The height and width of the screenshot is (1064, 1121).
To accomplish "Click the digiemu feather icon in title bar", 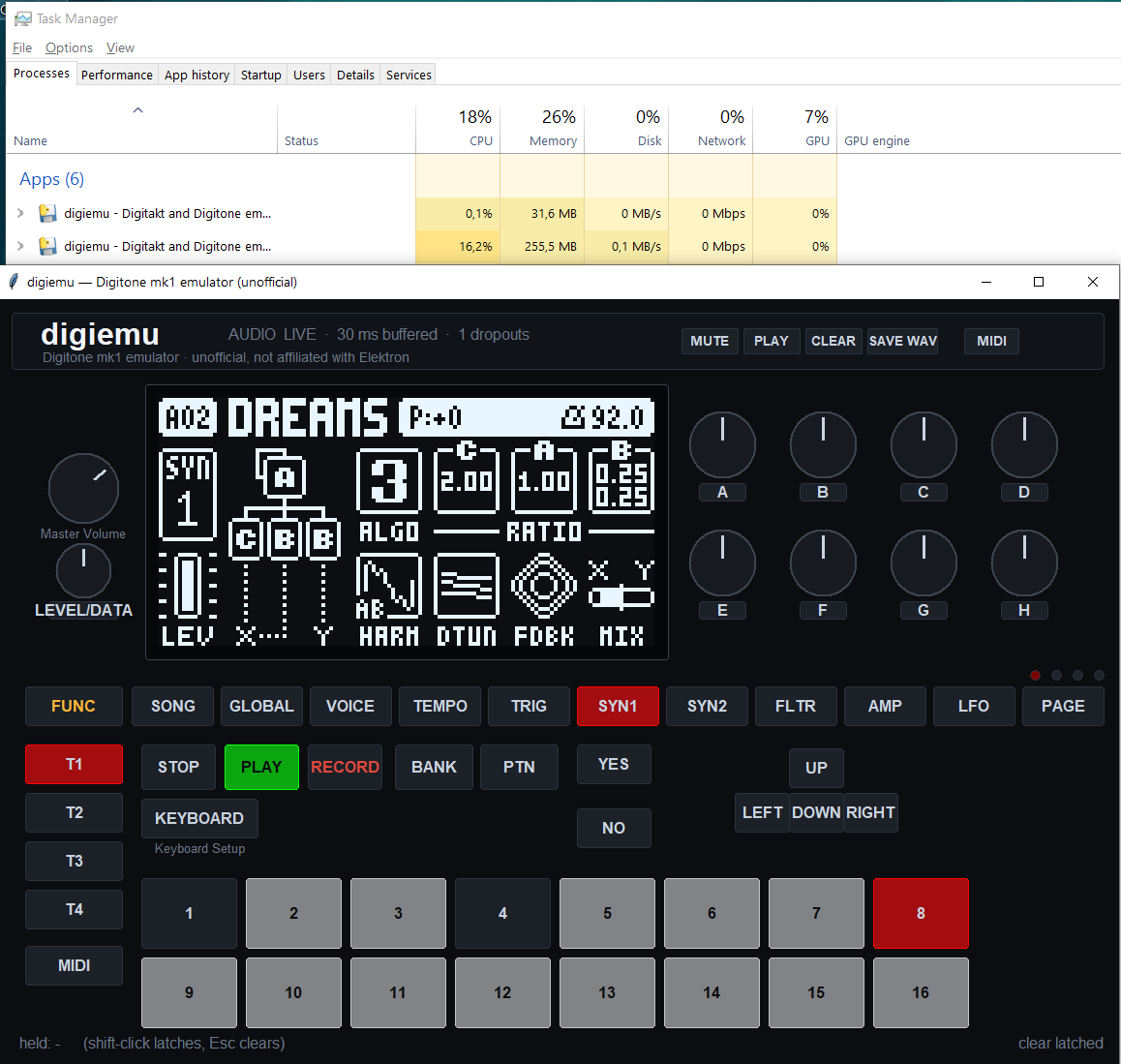I will tap(13, 282).
